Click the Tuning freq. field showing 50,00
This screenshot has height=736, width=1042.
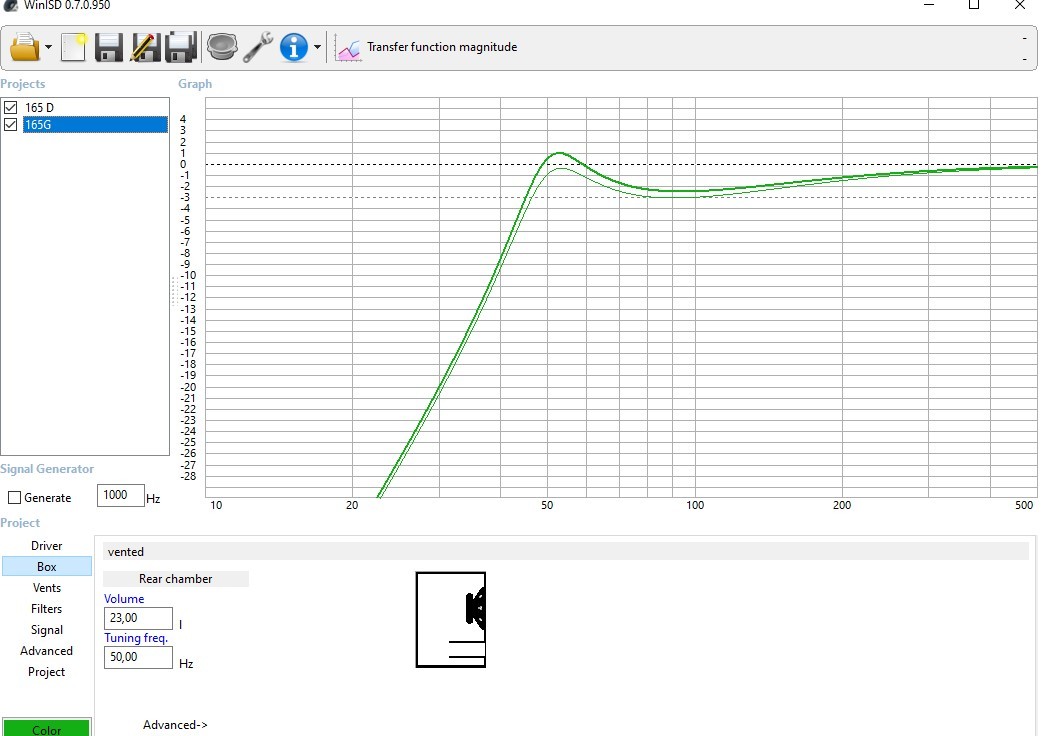(x=138, y=657)
